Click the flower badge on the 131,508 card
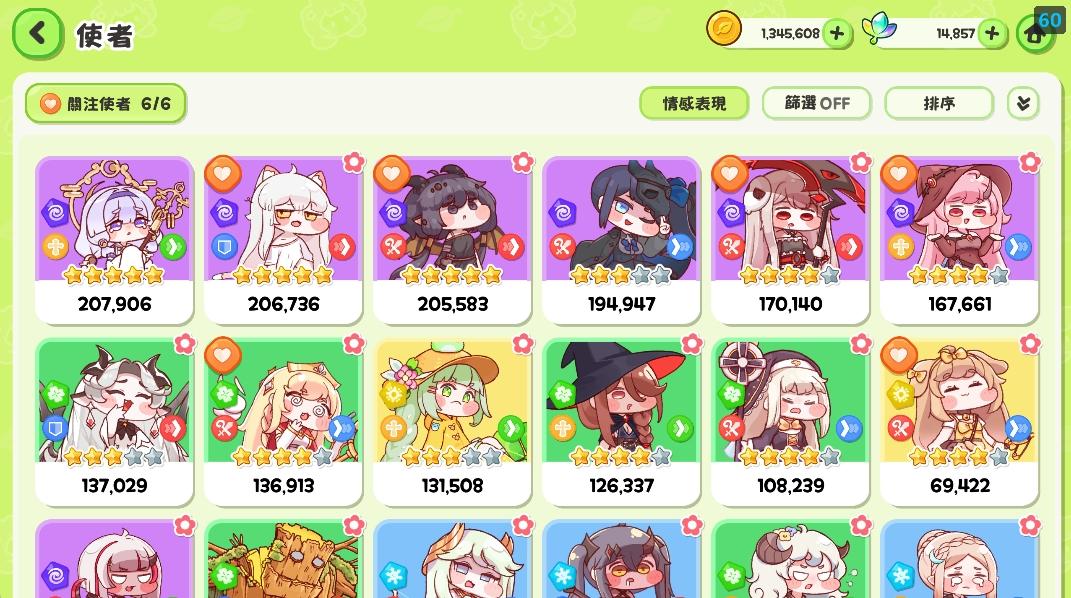The width and height of the screenshot is (1071, 598). pyautogui.click(x=523, y=344)
